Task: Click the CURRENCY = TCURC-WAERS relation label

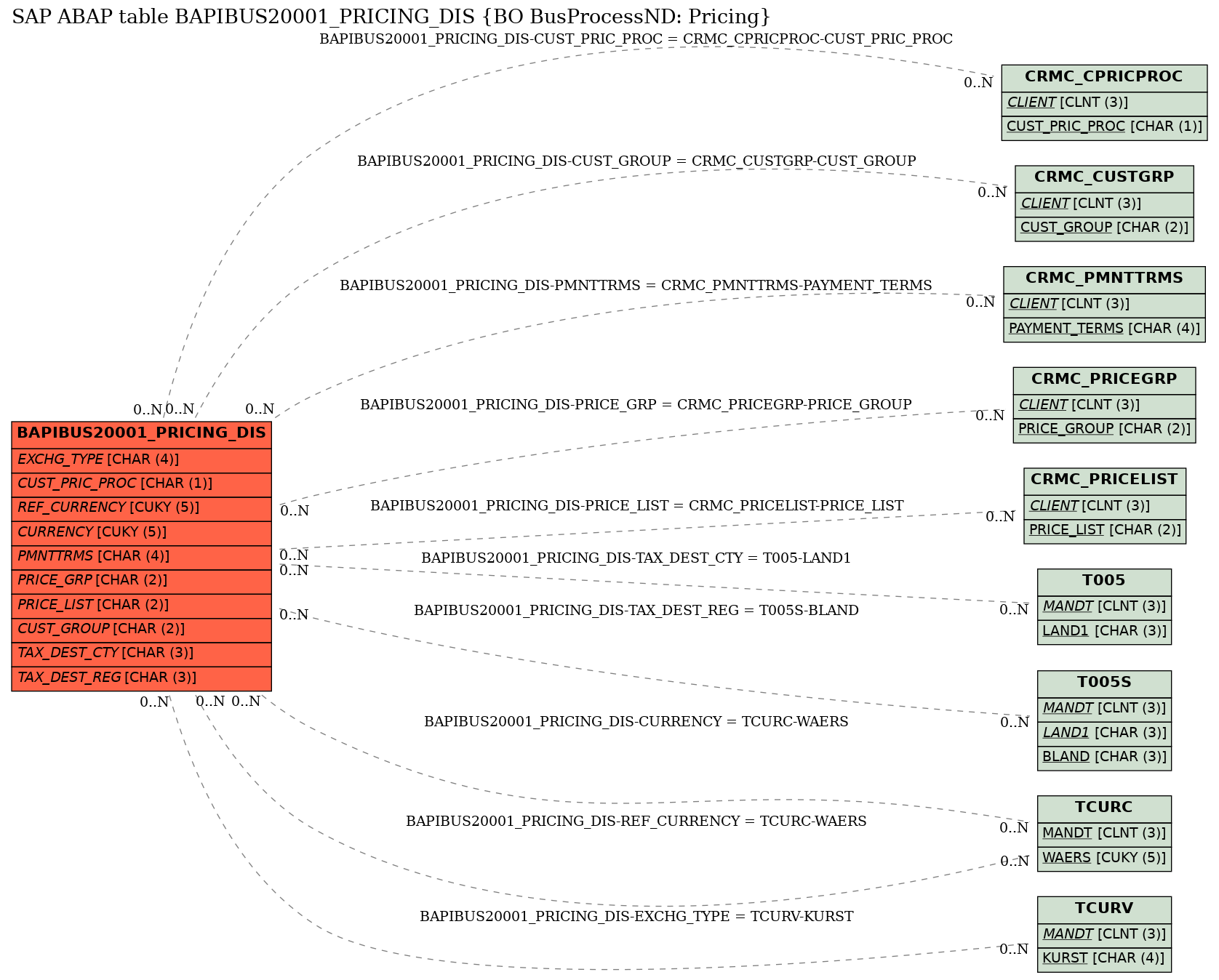Action: click(636, 722)
